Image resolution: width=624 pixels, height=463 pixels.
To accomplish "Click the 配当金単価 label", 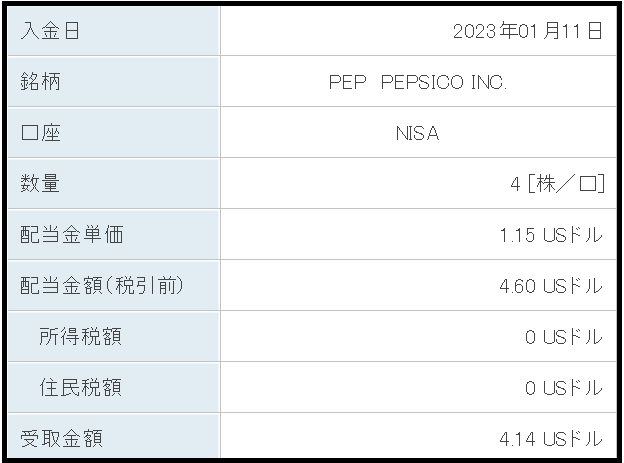I will click(x=72, y=234).
